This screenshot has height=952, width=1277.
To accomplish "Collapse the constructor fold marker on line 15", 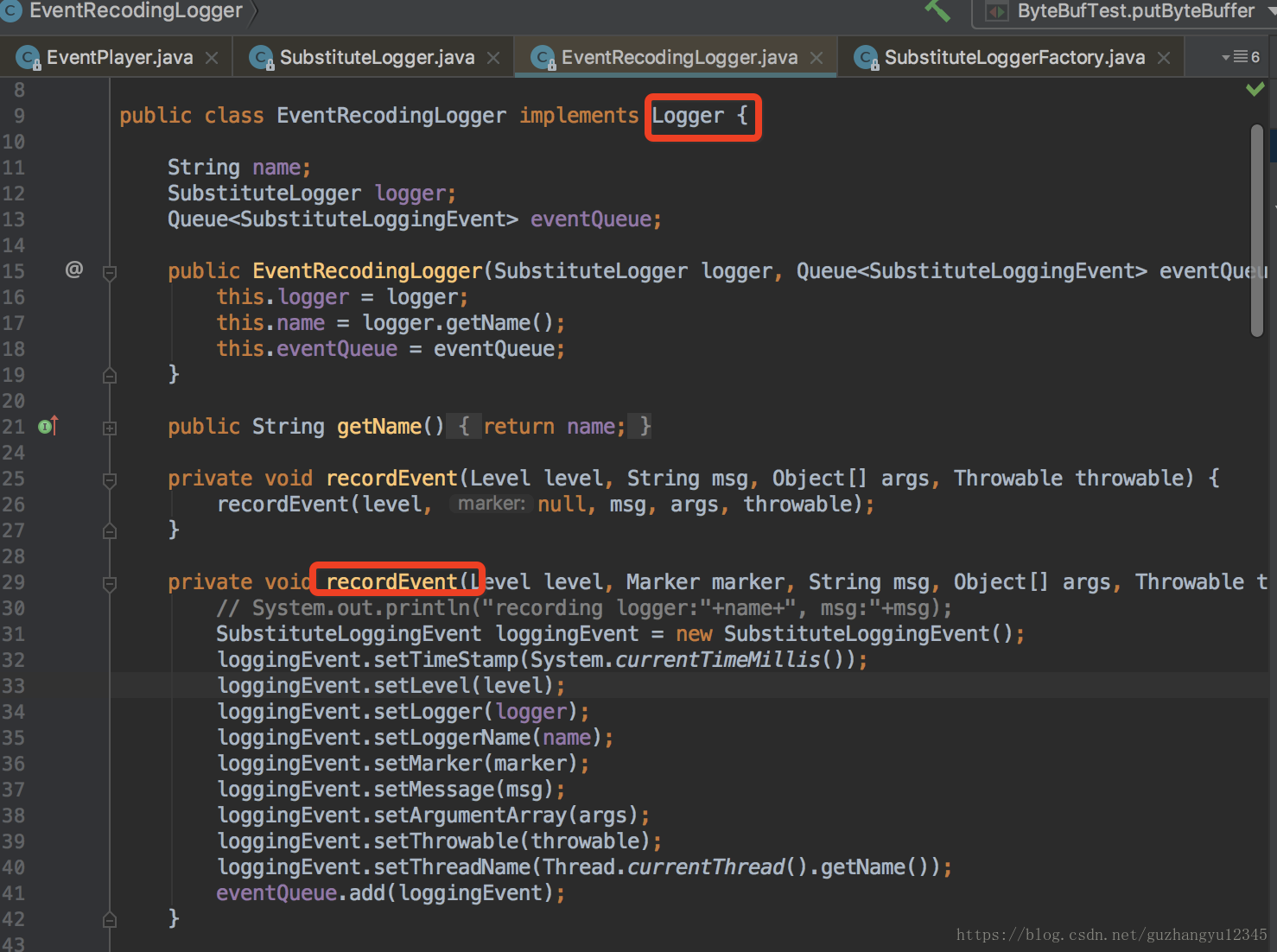I will pos(110,273).
